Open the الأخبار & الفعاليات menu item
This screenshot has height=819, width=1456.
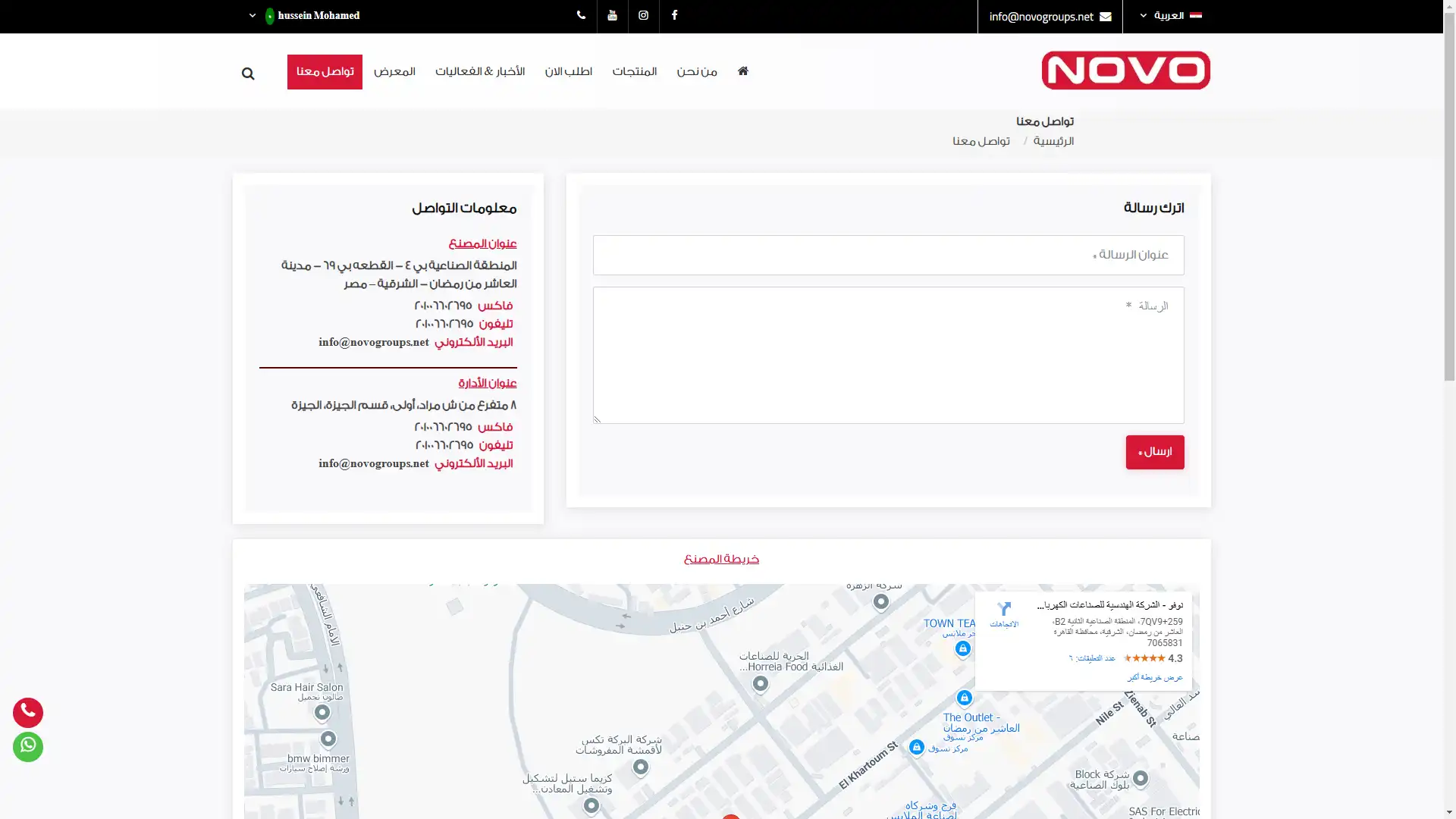[x=480, y=72]
